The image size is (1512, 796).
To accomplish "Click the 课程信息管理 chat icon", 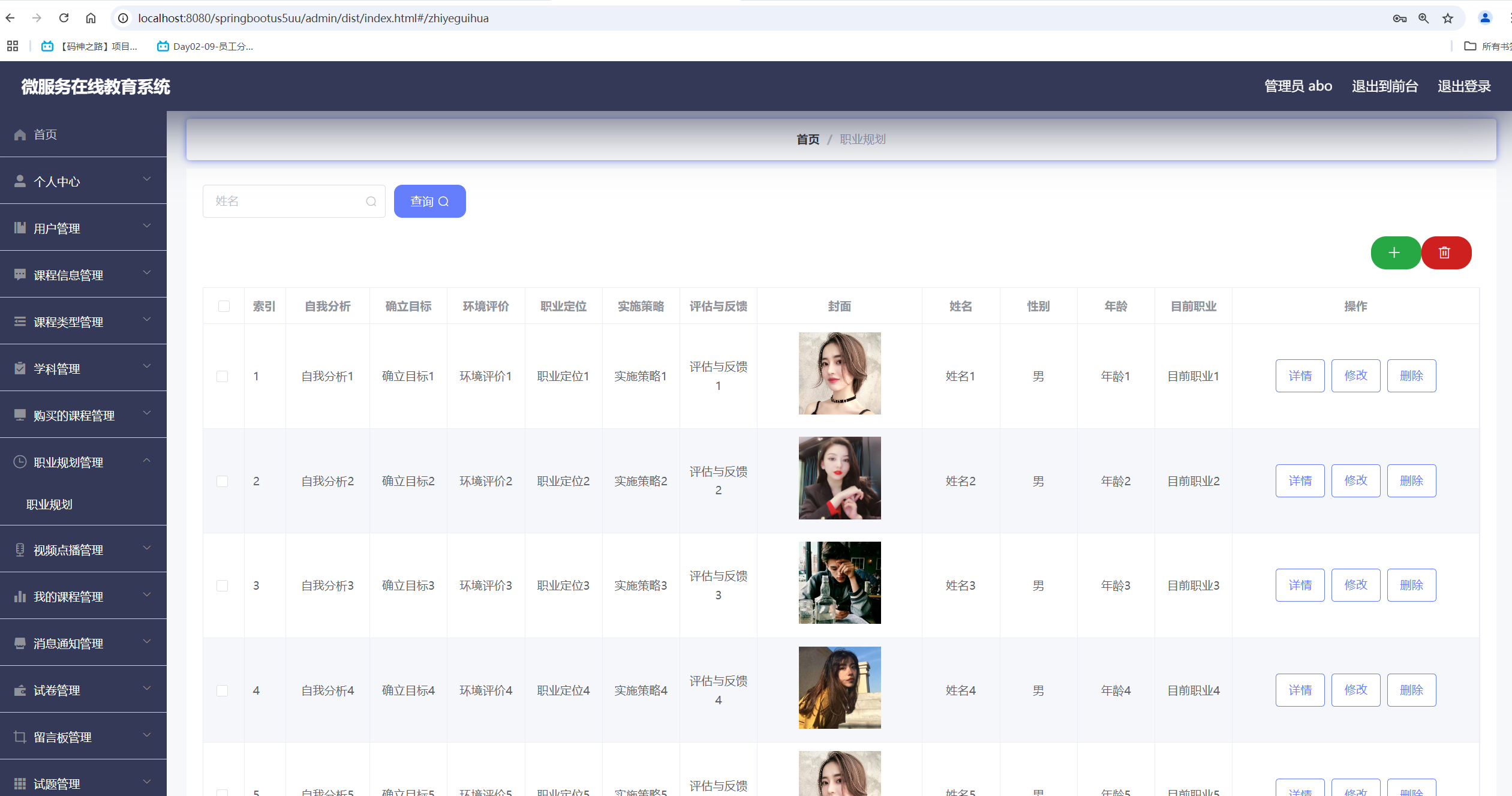I will coord(20,275).
